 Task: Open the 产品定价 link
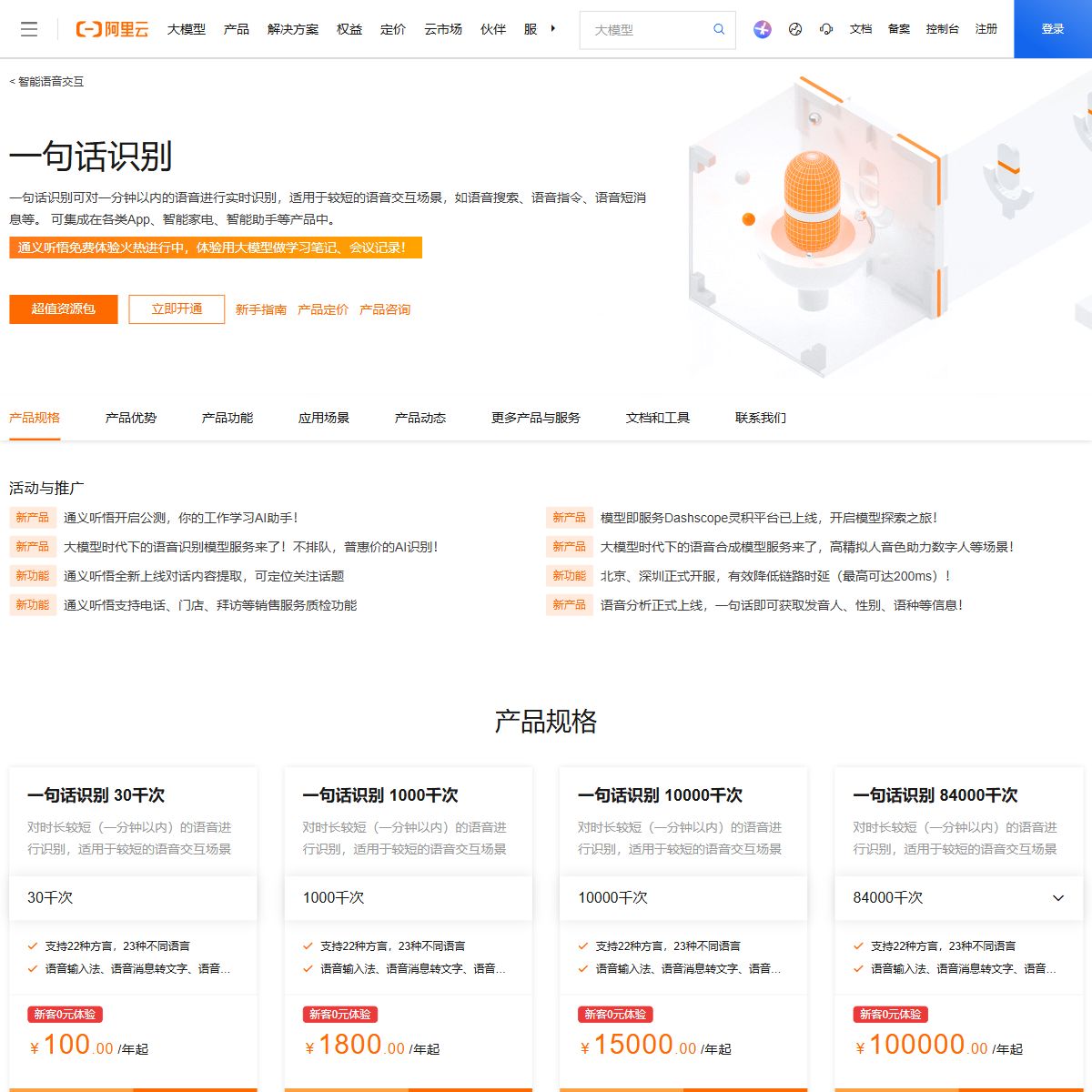point(323,309)
